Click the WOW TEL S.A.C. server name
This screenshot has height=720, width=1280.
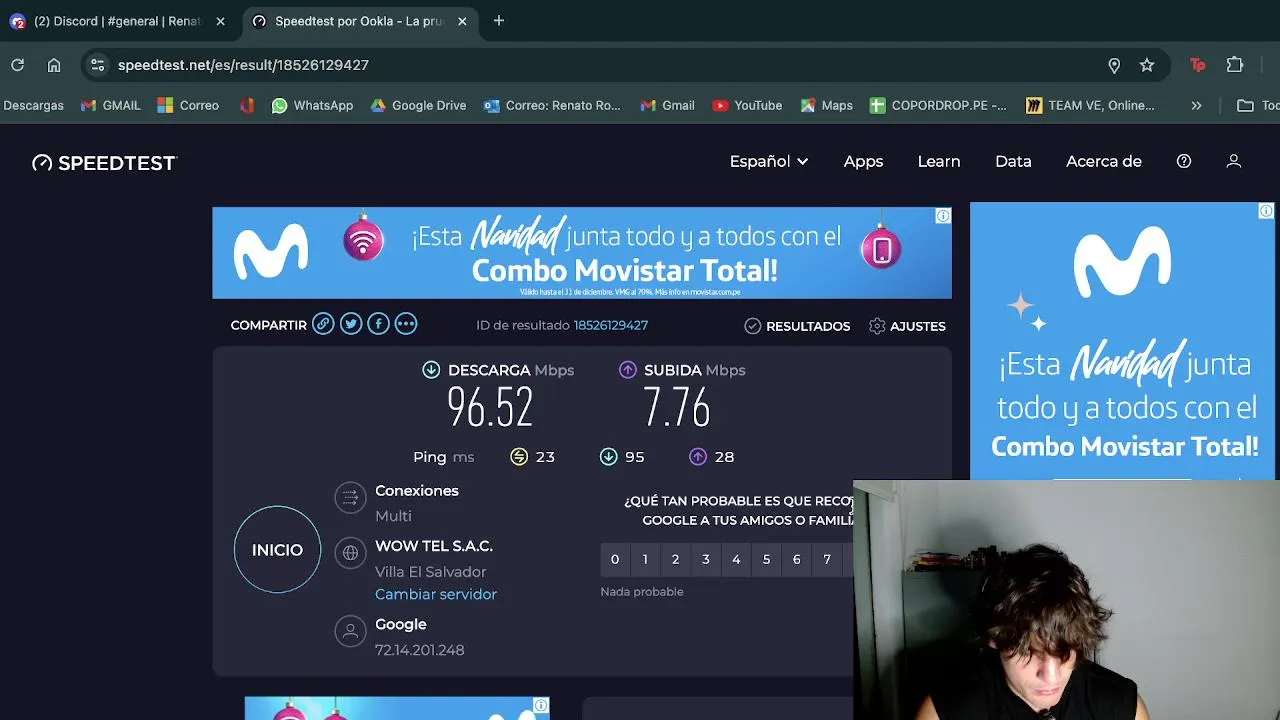click(434, 546)
